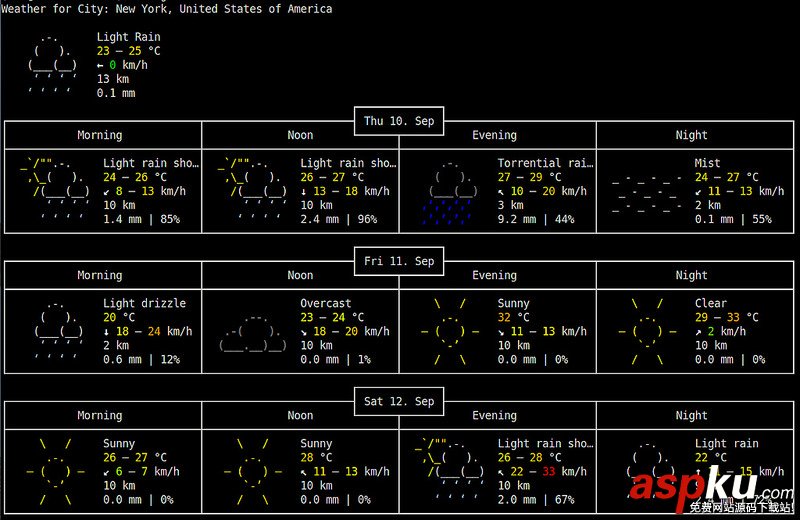Click 2.0 mm | 67% in Sat Evening
800x520 pixels.
click(536, 500)
